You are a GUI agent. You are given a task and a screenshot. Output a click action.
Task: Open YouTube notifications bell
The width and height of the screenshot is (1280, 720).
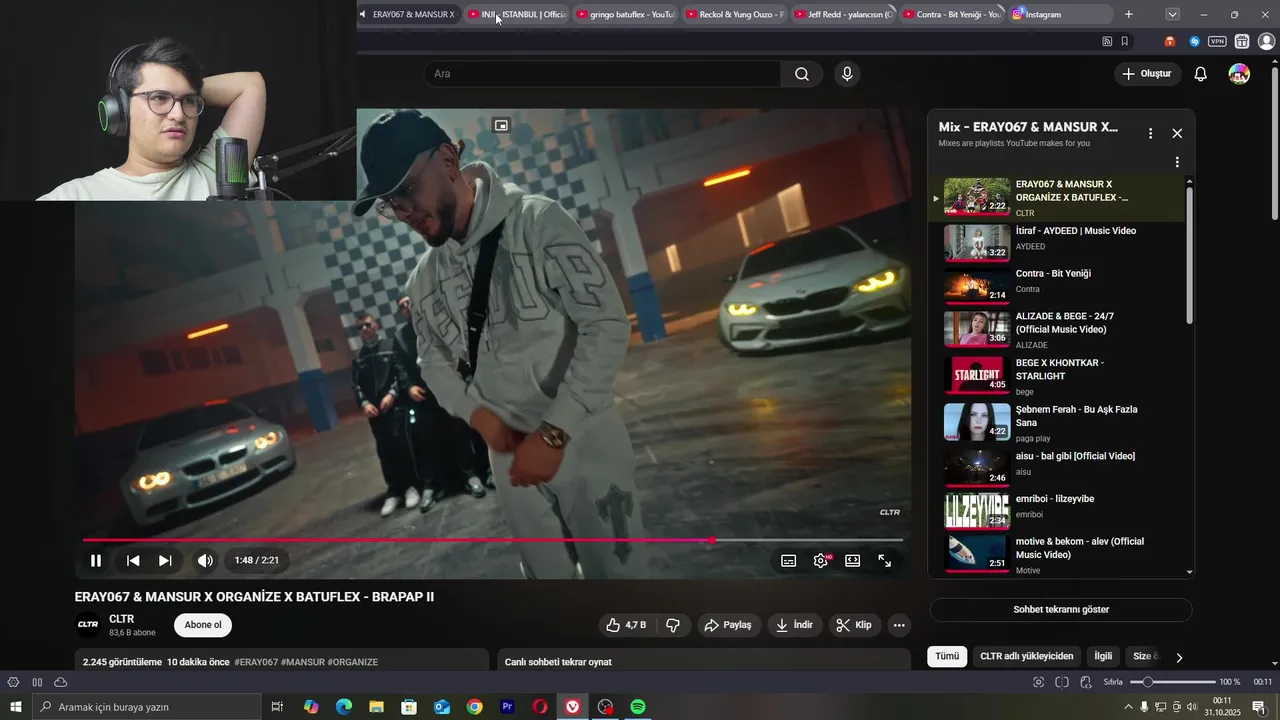point(1201,74)
